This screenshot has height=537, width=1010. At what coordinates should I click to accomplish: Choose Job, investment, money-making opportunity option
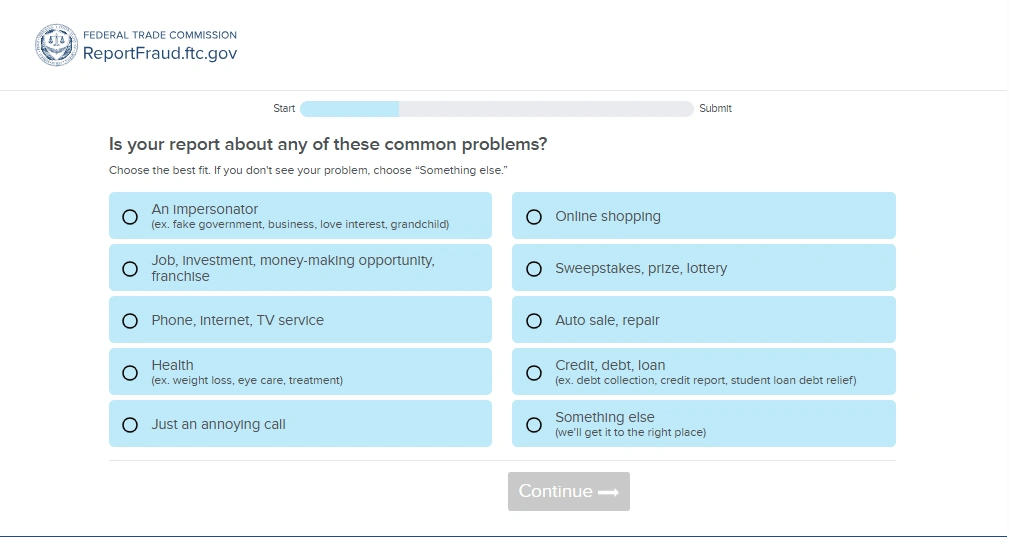coord(130,268)
